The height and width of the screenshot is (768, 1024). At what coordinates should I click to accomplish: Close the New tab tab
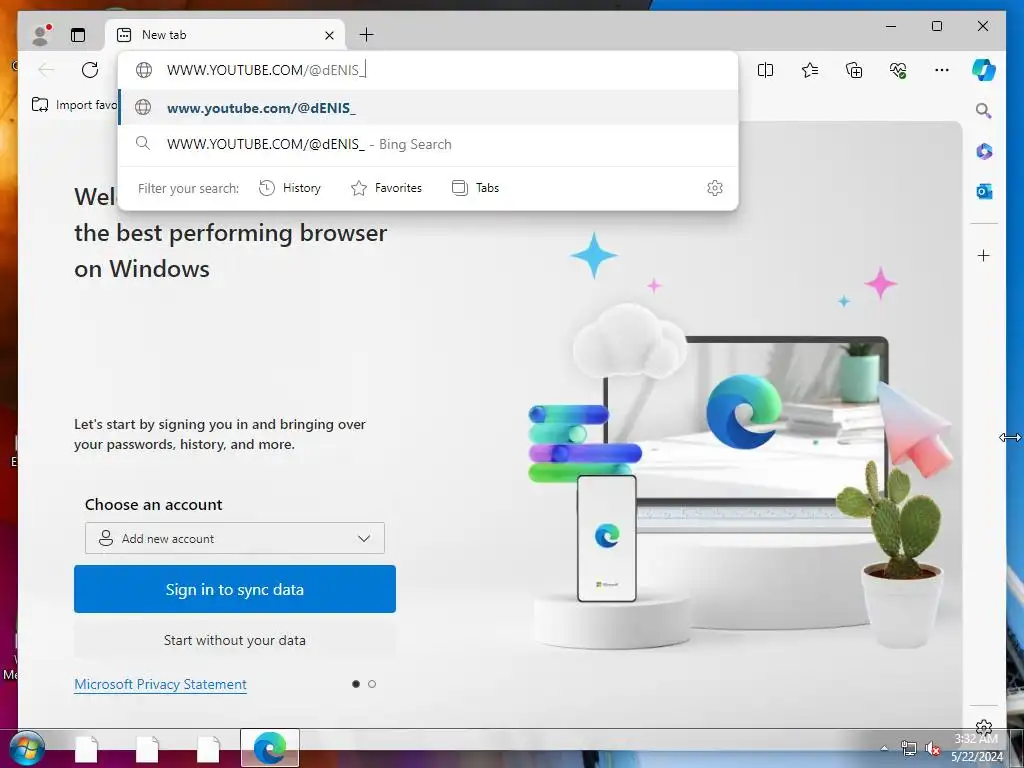(x=330, y=35)
